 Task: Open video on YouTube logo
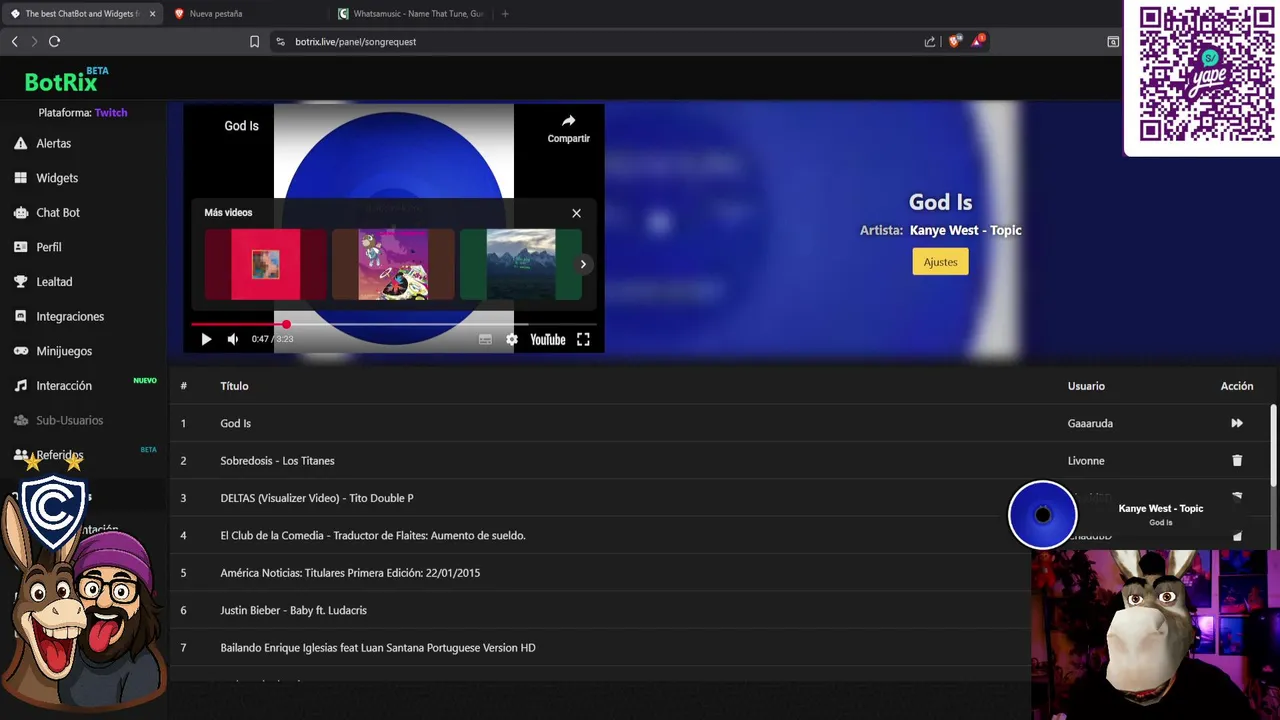pos(547,339)
